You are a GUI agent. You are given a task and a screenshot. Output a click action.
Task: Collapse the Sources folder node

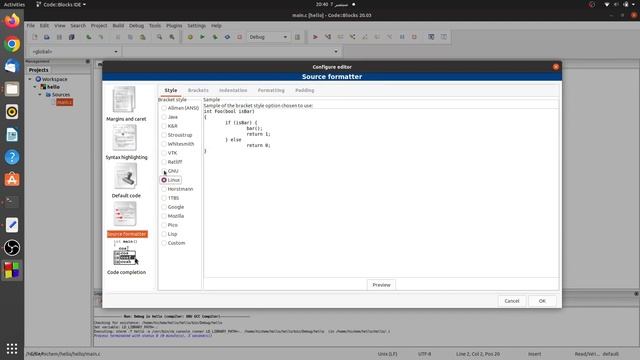tap(40, 95)
